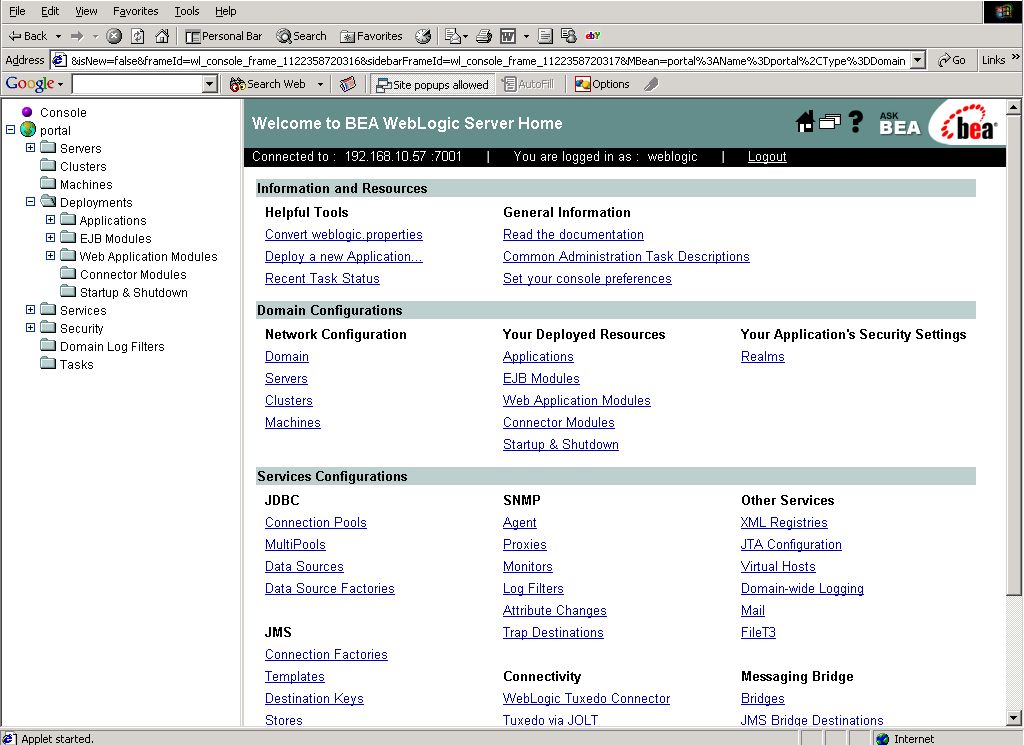Click Site popups allowed button
This screenshot has width=1024, height=745.
click(x=432, y=84)
